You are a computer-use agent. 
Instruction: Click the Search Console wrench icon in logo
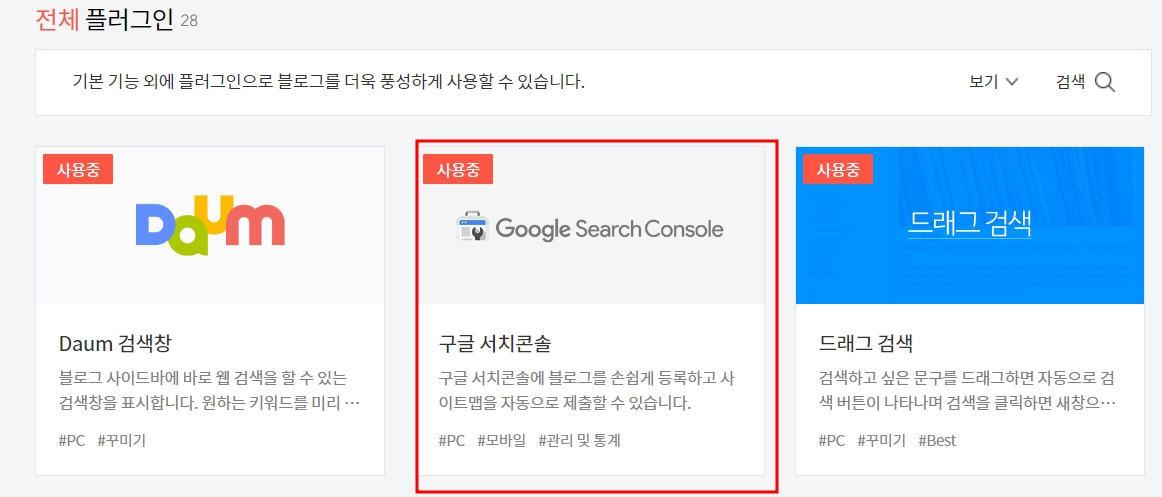point(472,229)
